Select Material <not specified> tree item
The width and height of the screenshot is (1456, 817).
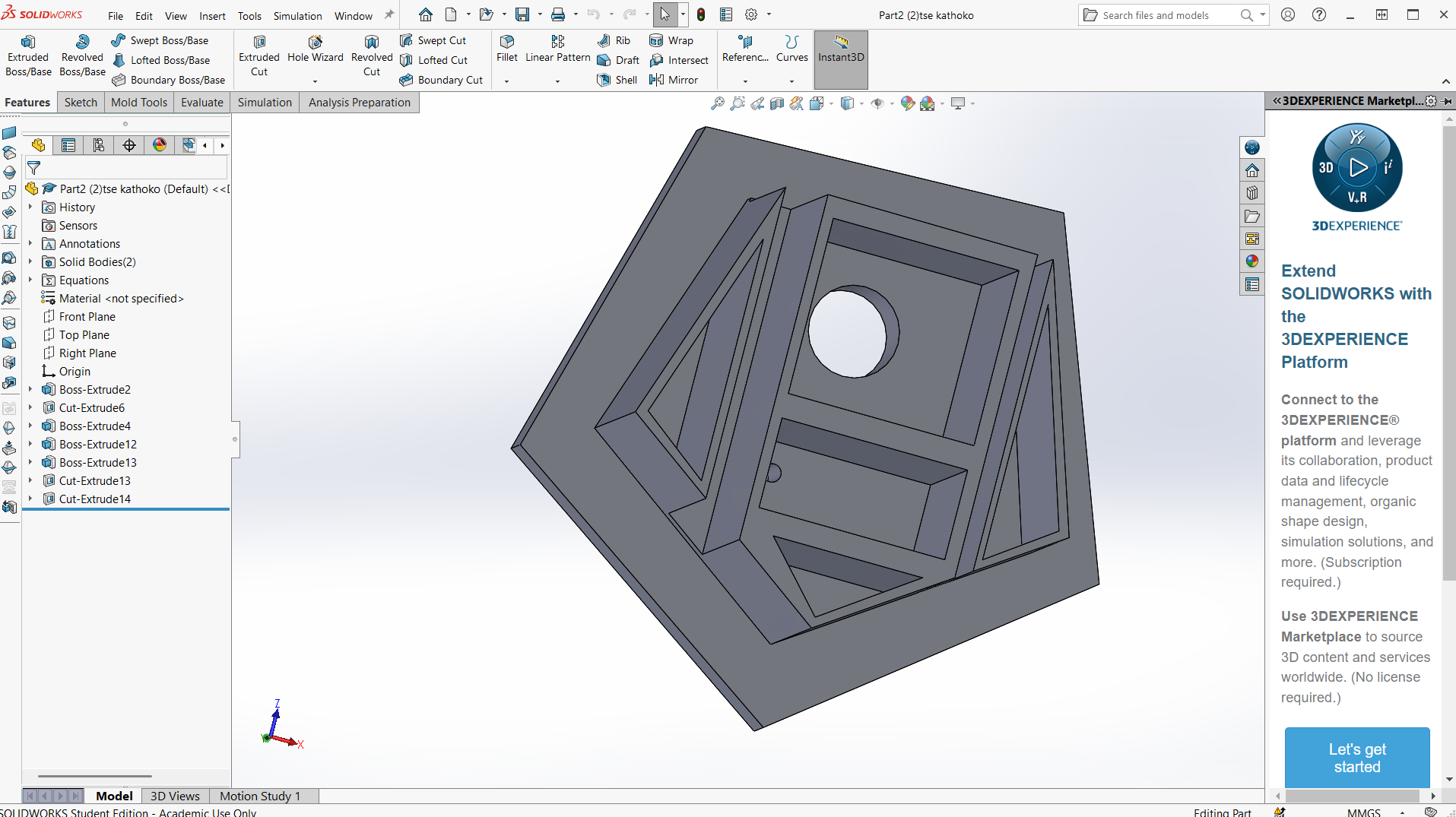(x=122, y=298)
